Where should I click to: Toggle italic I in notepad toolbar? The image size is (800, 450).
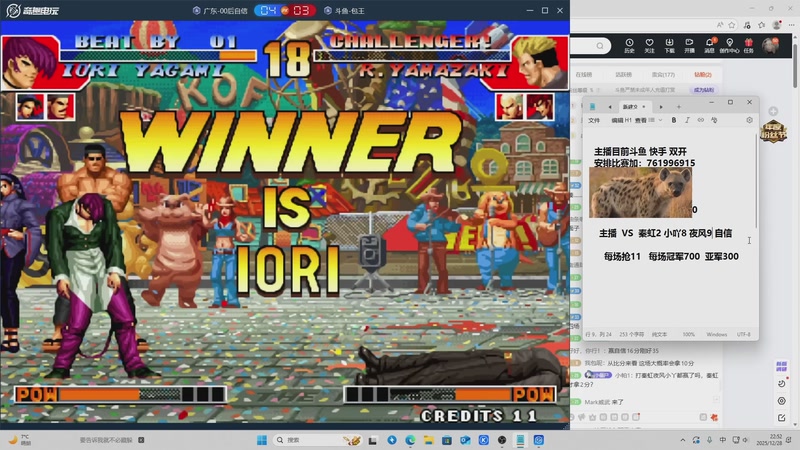point(687,120)
